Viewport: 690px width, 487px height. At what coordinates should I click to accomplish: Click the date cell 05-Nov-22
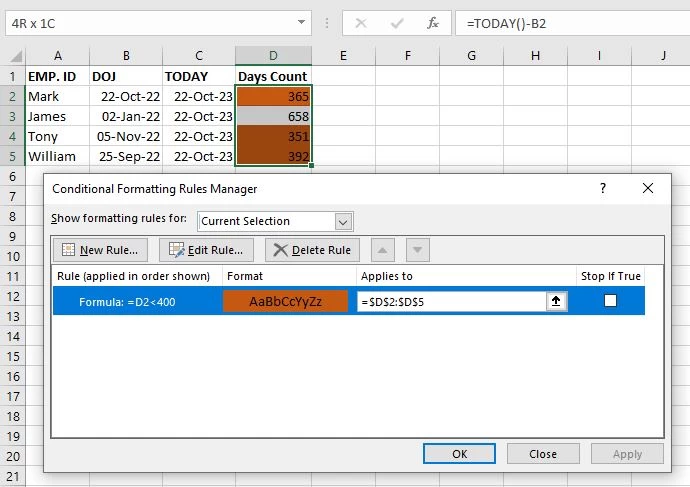[x=126, y=136]
